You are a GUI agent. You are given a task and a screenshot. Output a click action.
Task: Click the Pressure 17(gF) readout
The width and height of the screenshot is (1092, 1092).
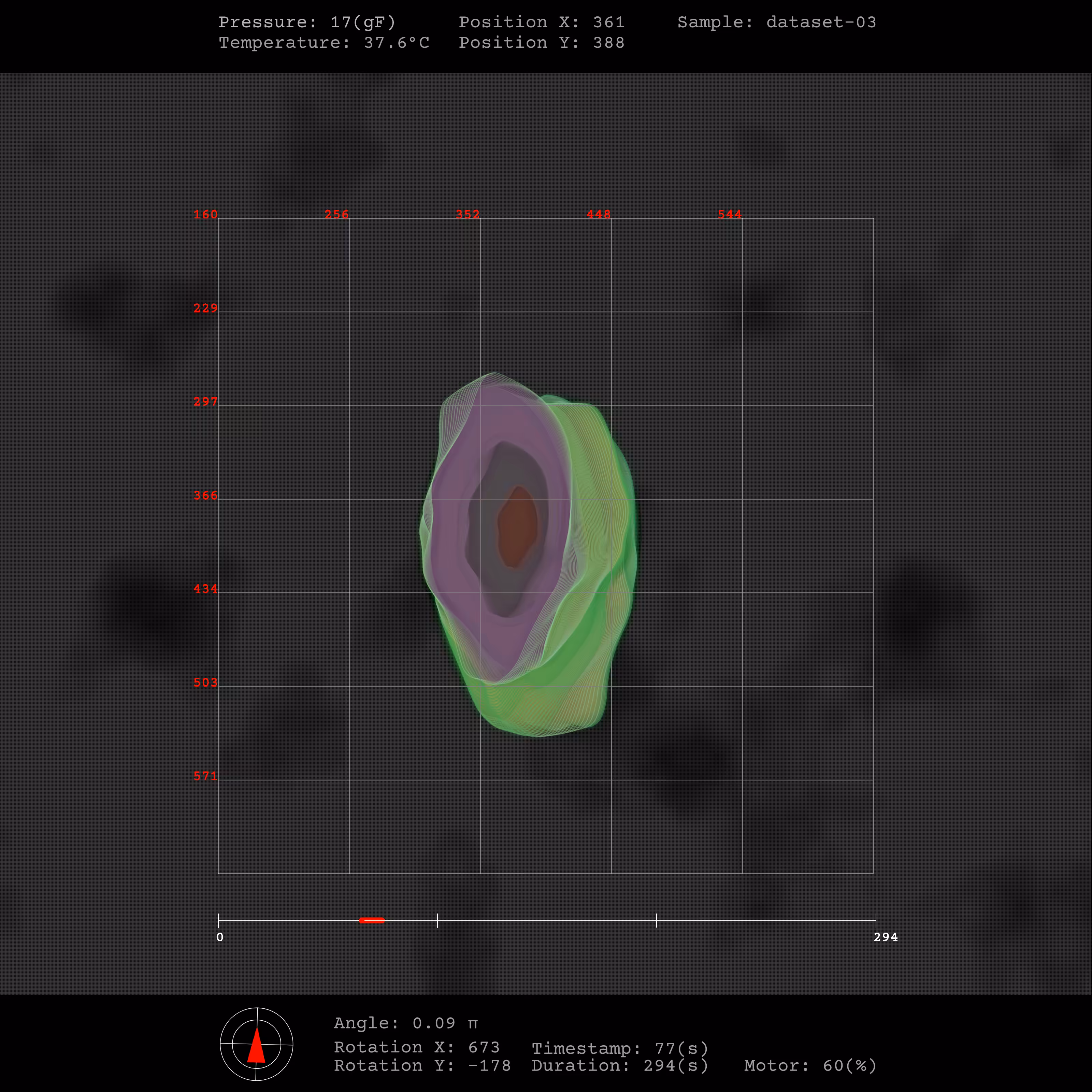[307, 22]
